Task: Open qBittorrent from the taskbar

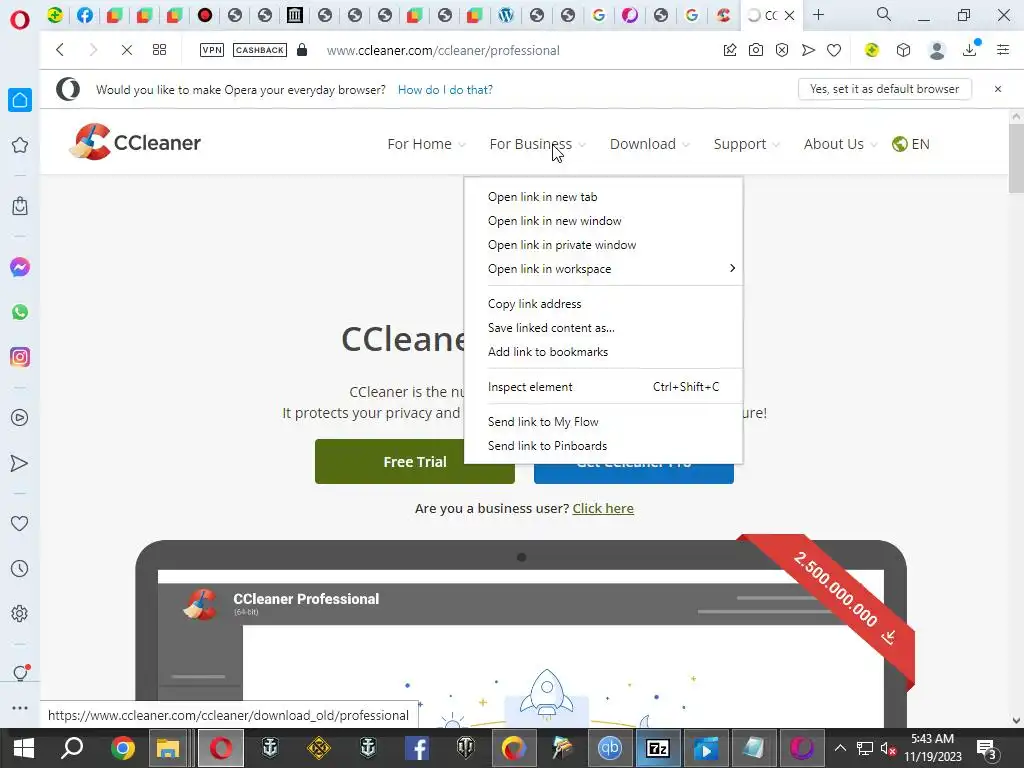Action: coord(610,748)
